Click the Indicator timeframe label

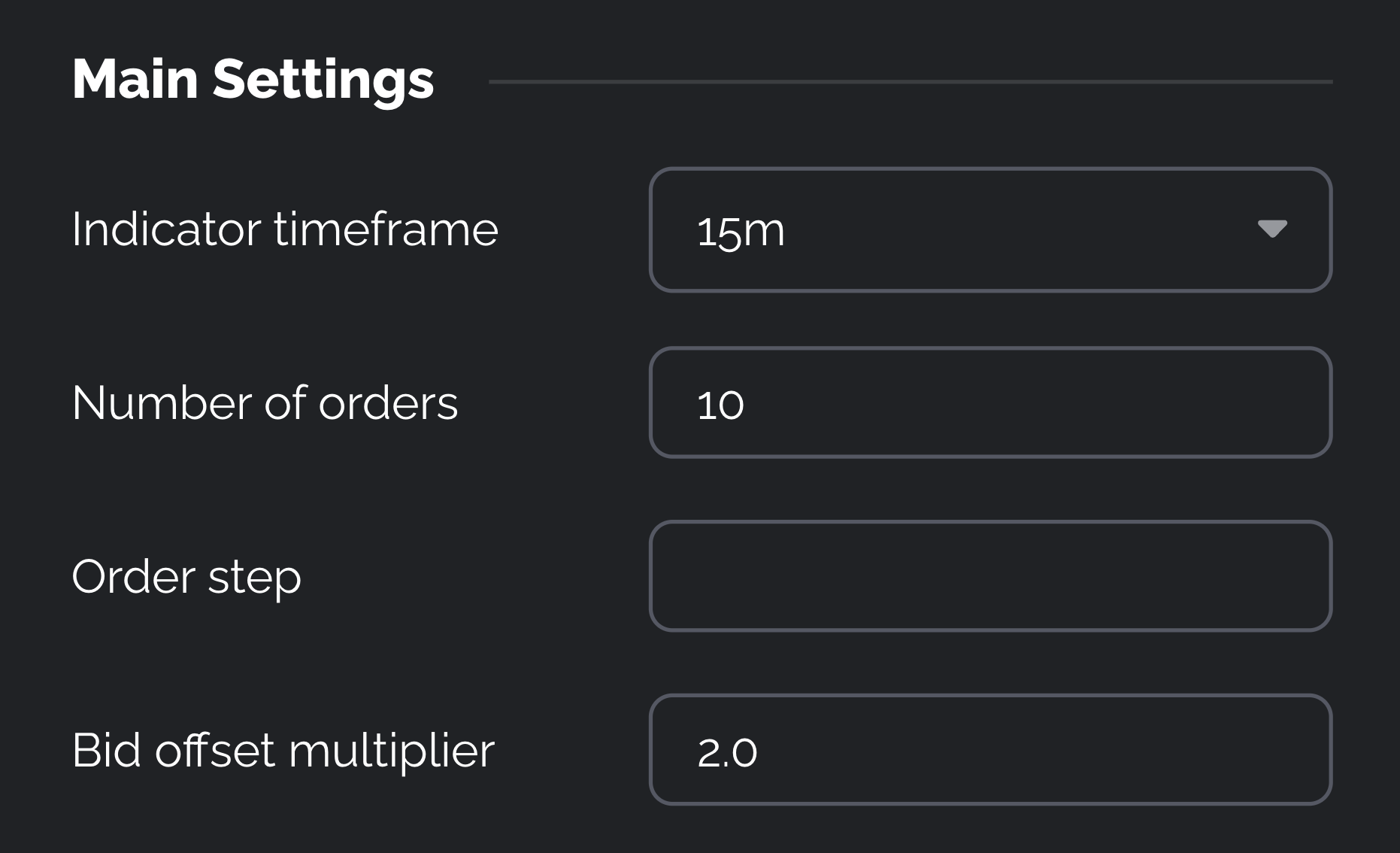(x=285, y=229)
